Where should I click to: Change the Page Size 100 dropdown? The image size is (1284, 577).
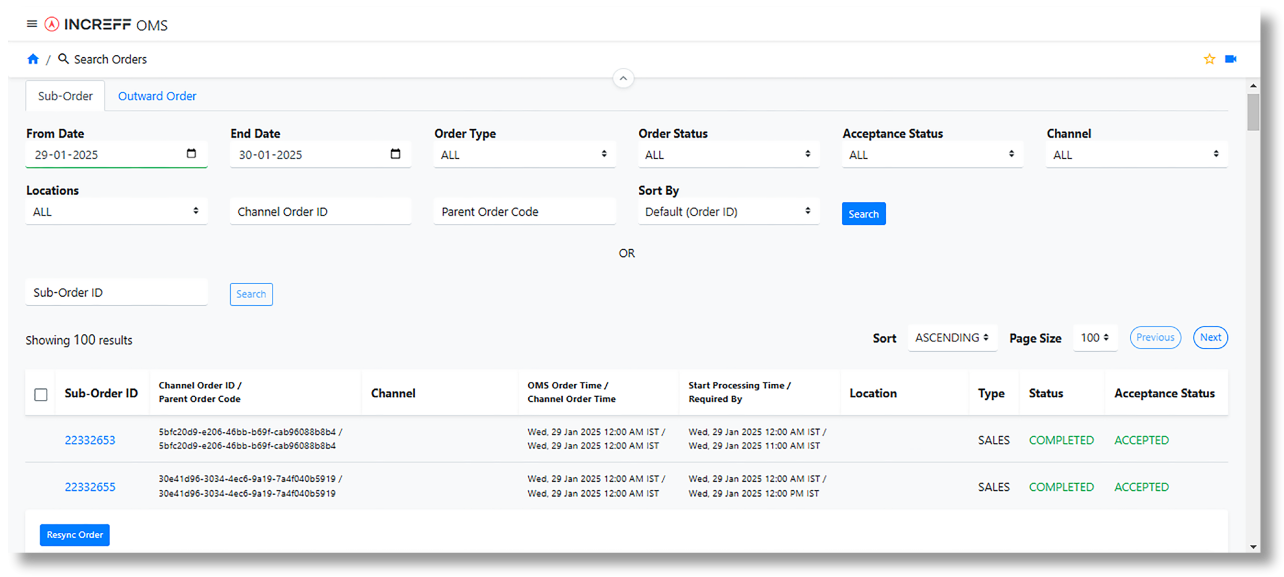(x=1095, y=338)
